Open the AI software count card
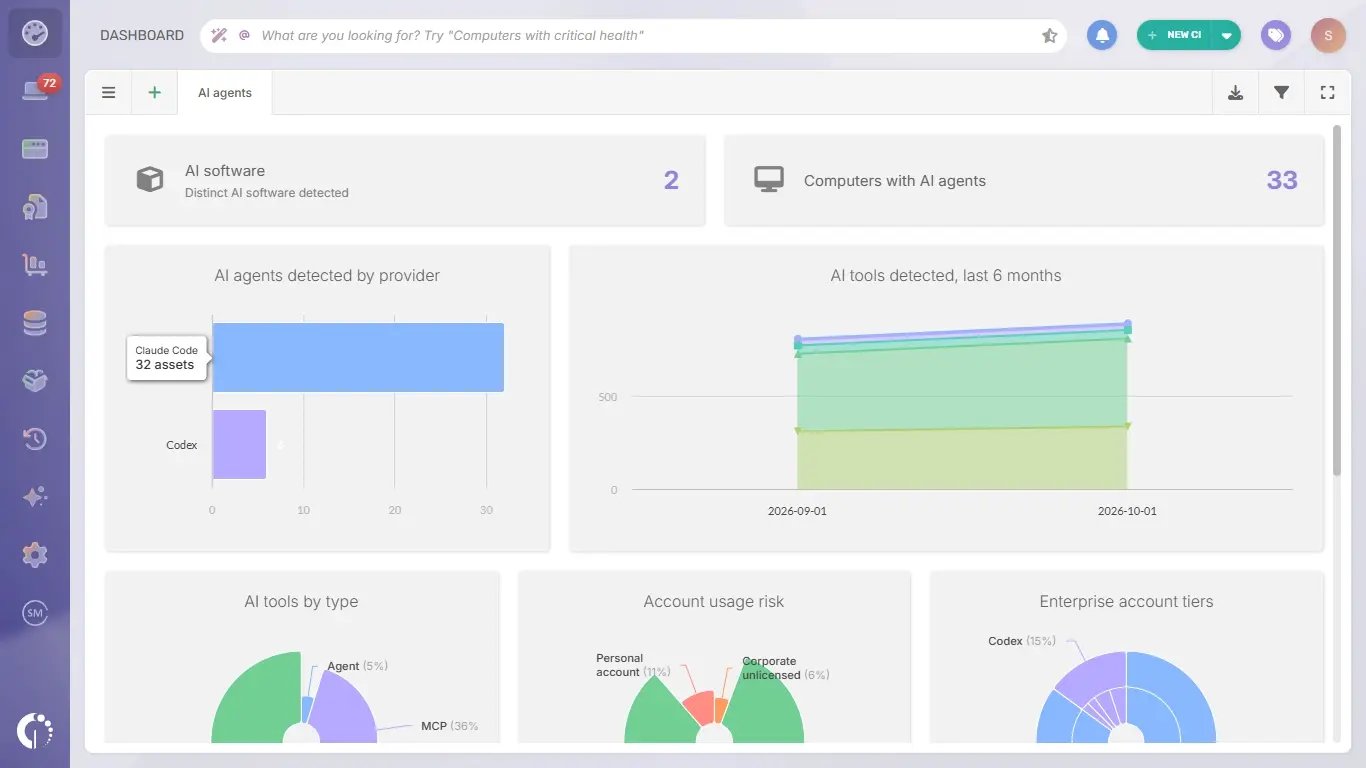Image resolution: width=1366 pixels, height=768 pixels. 405,180
